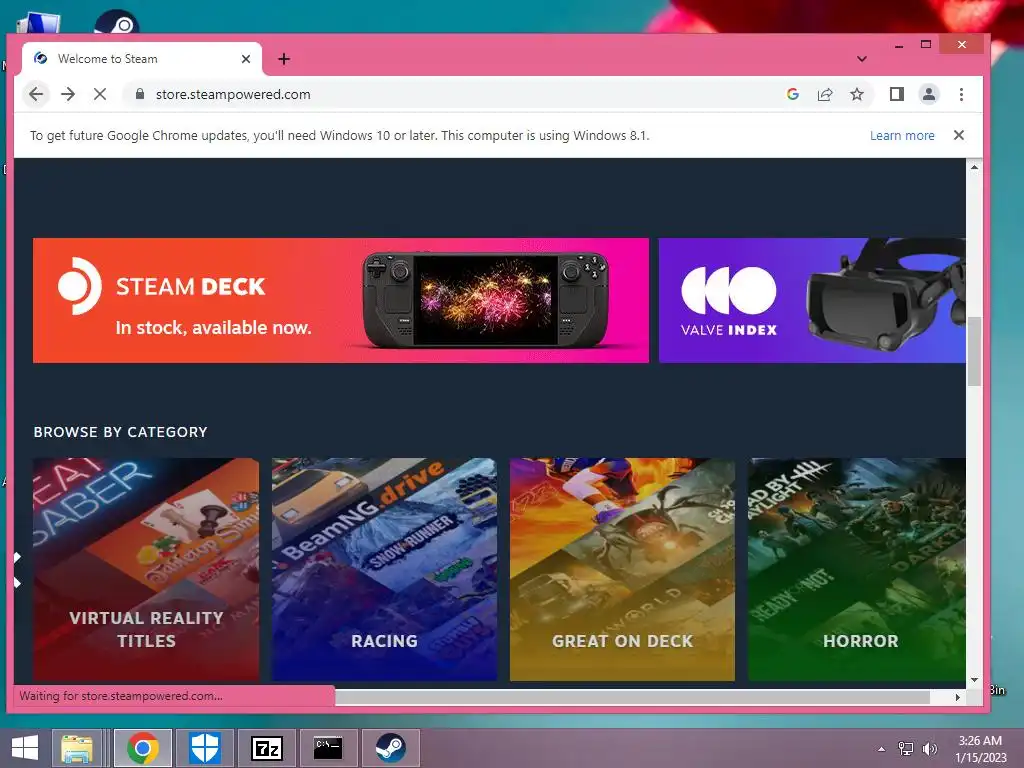Expand the tab search chevron
Screen dimensions: 1024x768
[x=862, y=59]
